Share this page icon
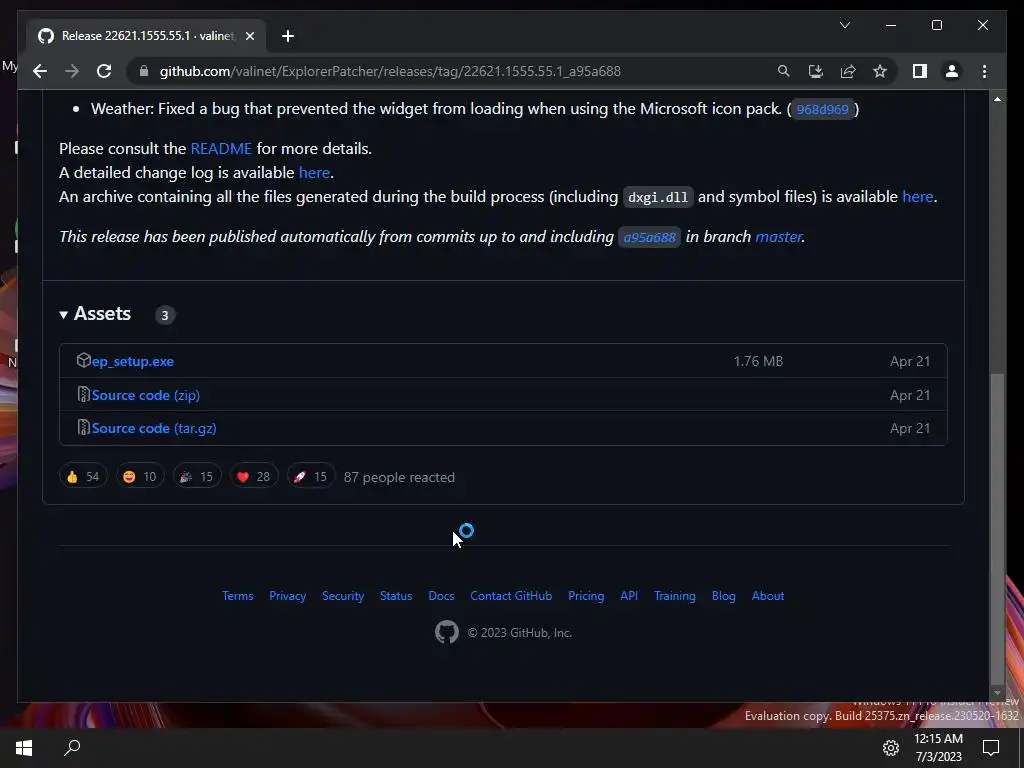This screenshot has height=768, width=1024. (x=848, y=71)
